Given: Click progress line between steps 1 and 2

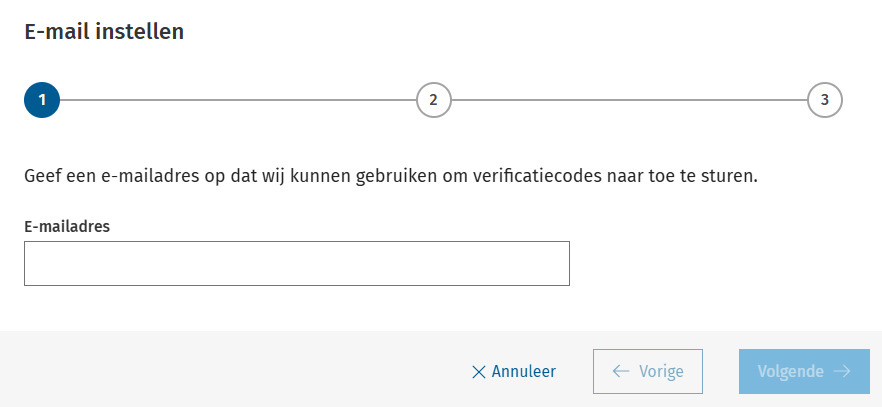Looking at the screenshot, I should click(x=238, y=100).
